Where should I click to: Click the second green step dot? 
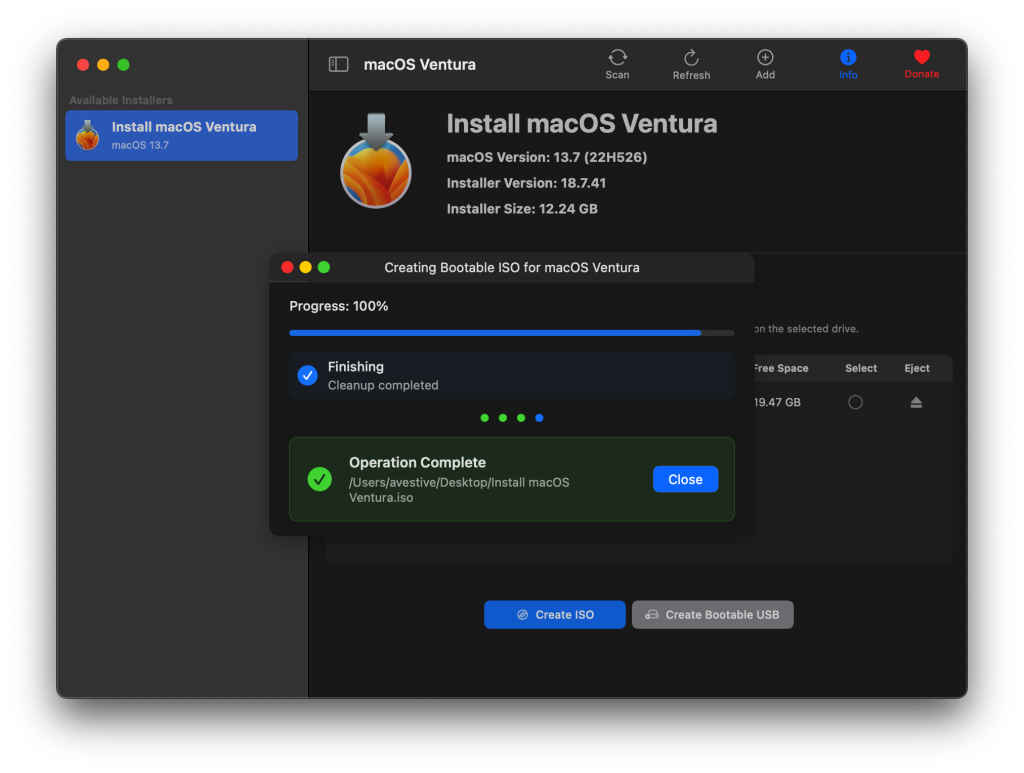click(x=503, y=418)
